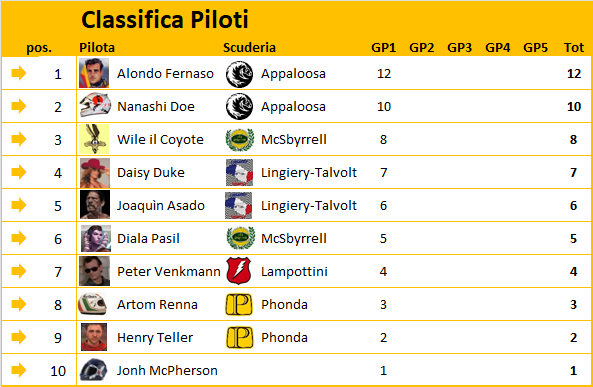Click the yellow arrow at position 10
Image resolution: width=593 pixels, height=387 pixels.
click(19, 370)
